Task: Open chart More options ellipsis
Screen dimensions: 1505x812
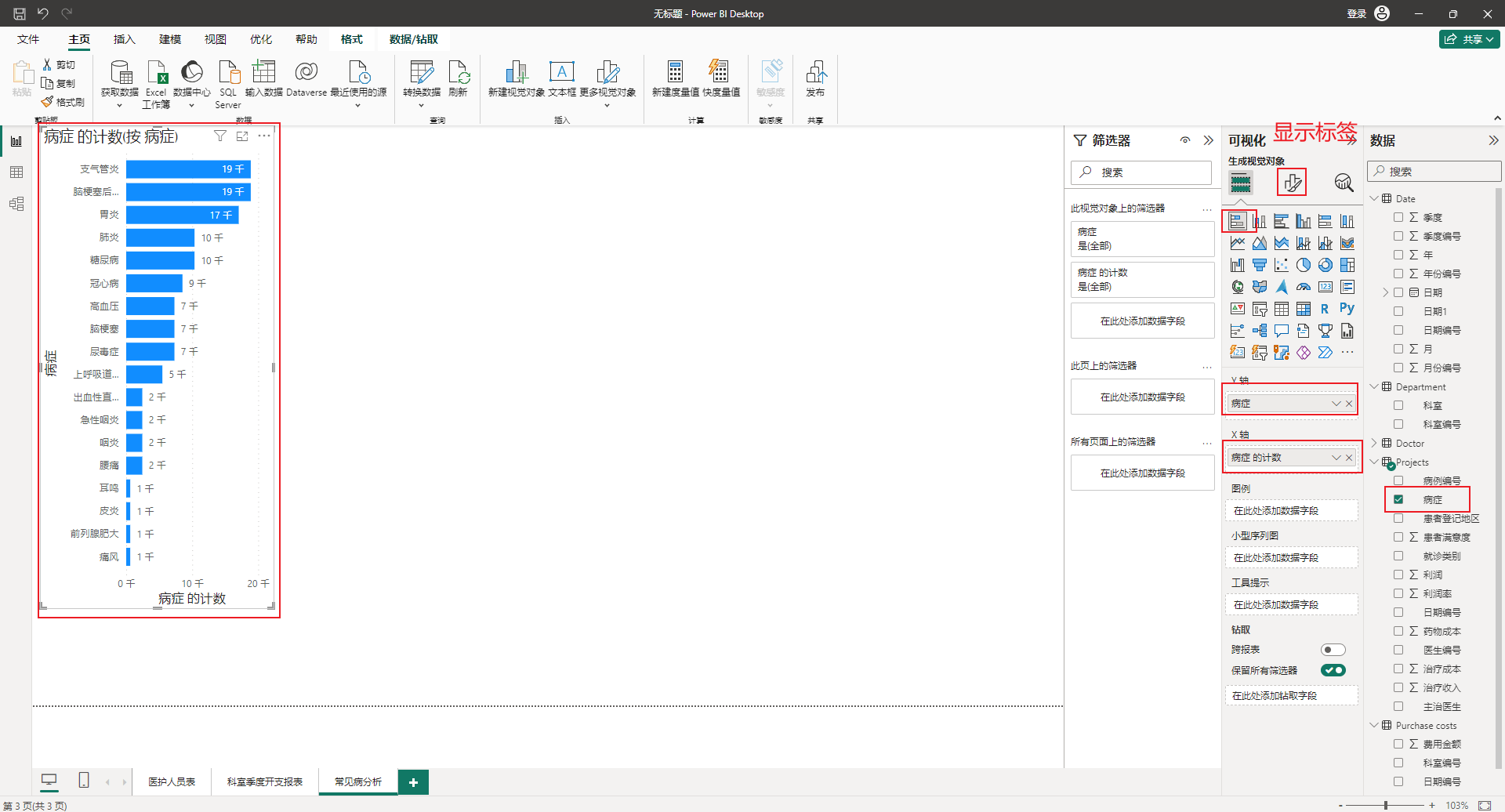Action: pyautogui.click(x=264, y=136)
